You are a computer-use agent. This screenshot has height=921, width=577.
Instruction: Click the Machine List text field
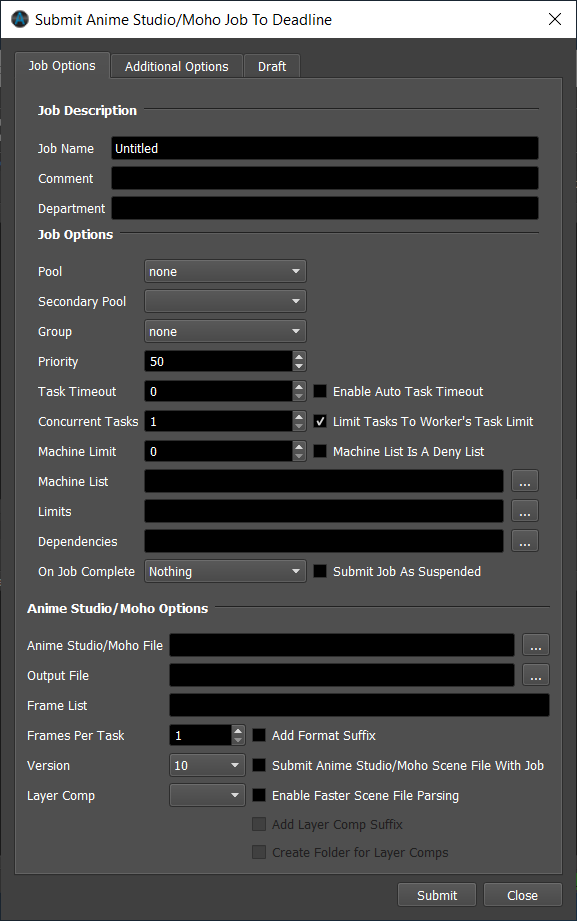point(324,481)
